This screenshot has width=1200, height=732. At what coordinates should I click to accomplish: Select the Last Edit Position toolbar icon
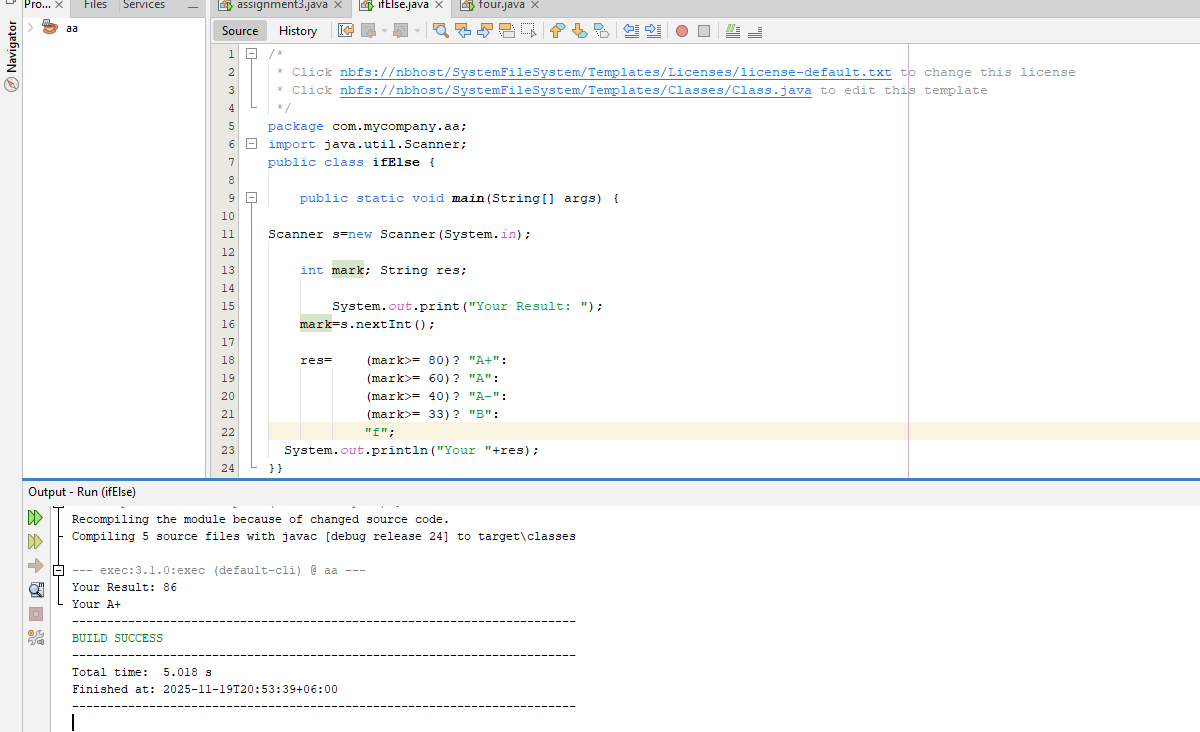click(343, 31)
